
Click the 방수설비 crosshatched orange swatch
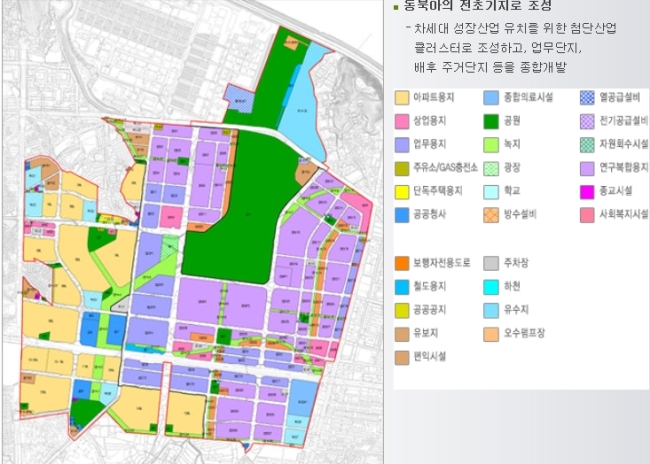point(491,215)
